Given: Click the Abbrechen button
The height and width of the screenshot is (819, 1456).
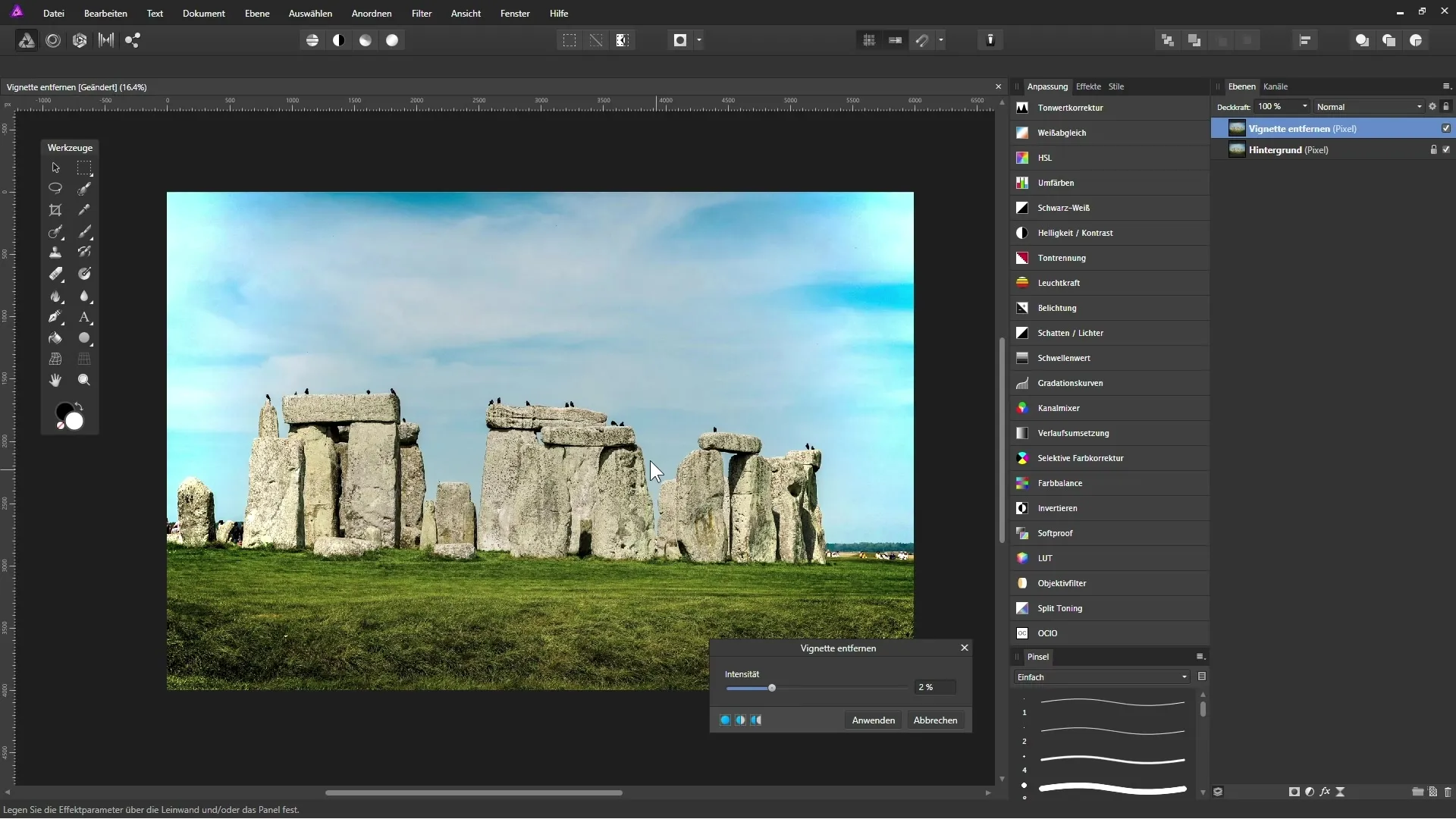Looking at the screenshot, I should click(935, 720).
